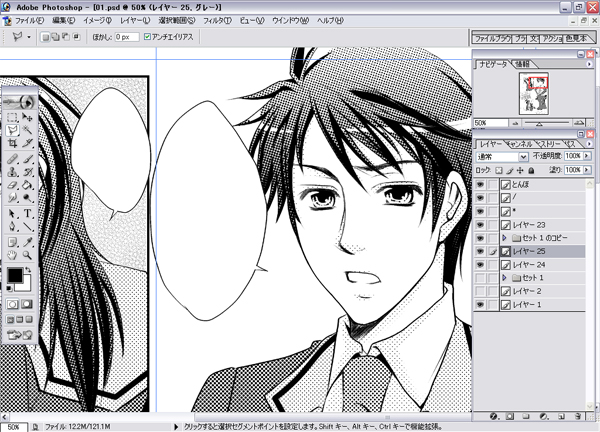600x432 pixels.
Task: Add layer style from panel footer
Action: click(x=493, y=416)
